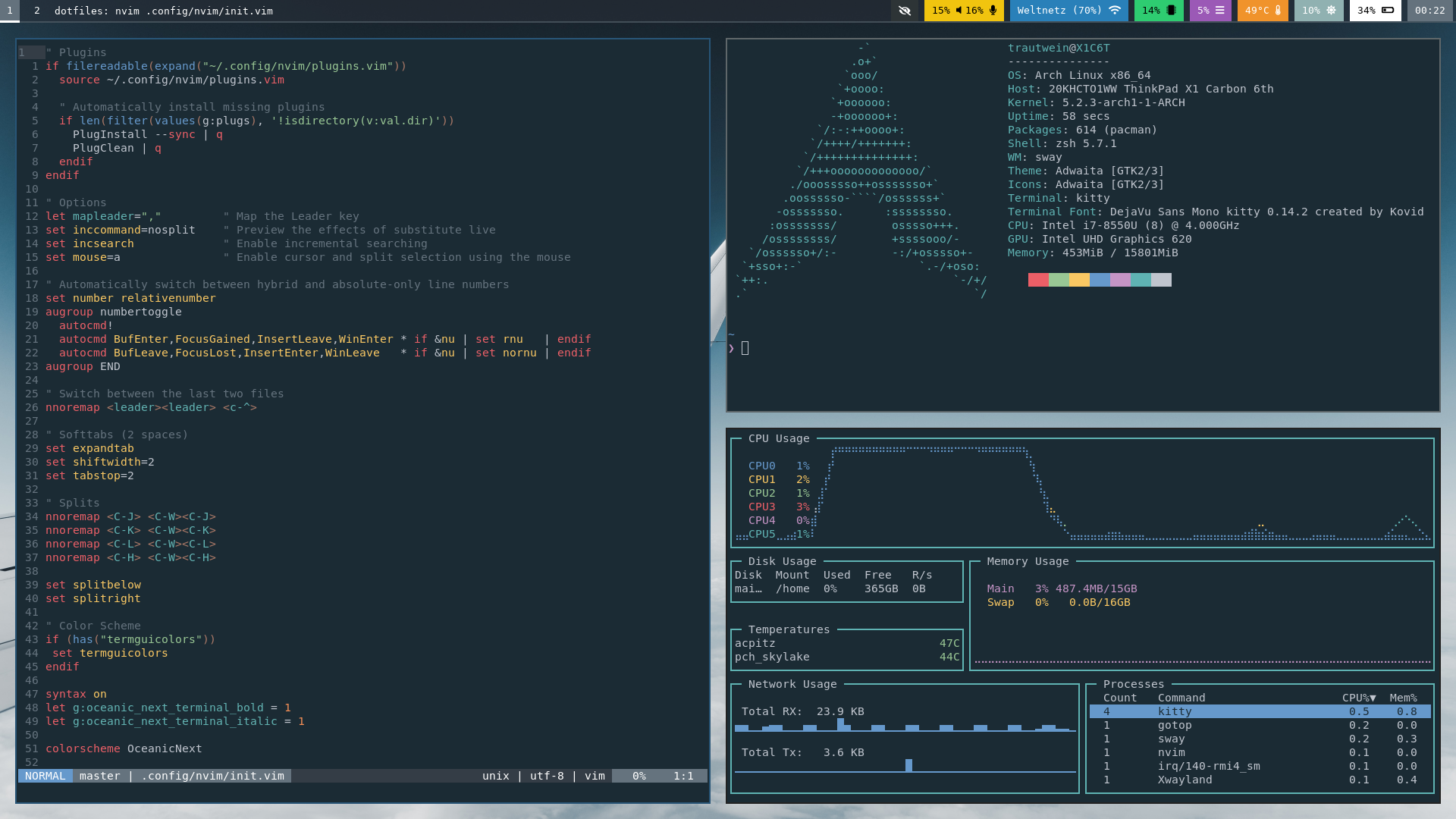Click the clock showing 00:22
Image resolution: width=1456 pixels, height=819 pixels.
[x=1429, y=11]
